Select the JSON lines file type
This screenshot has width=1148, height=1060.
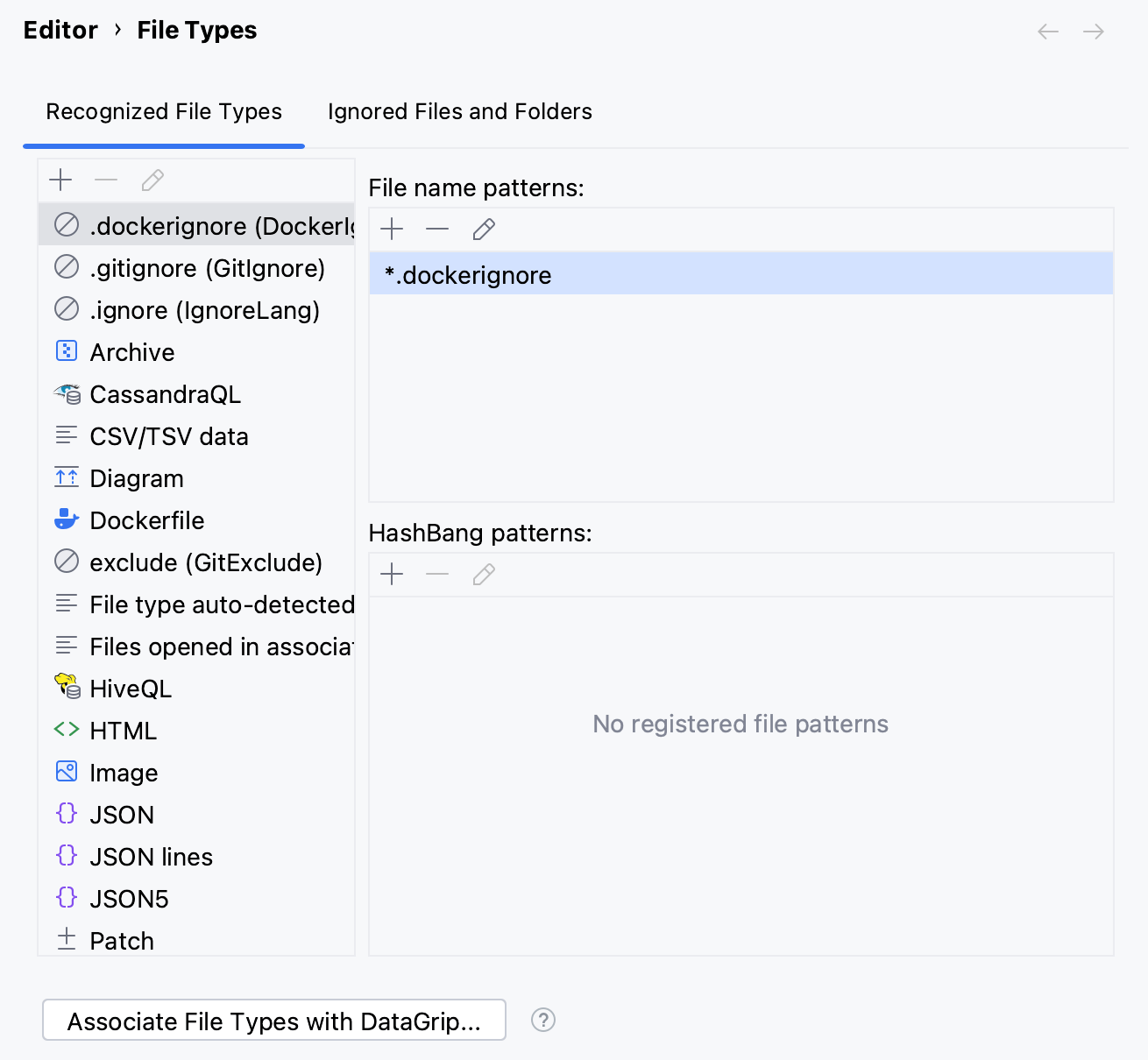pos(151,857)
